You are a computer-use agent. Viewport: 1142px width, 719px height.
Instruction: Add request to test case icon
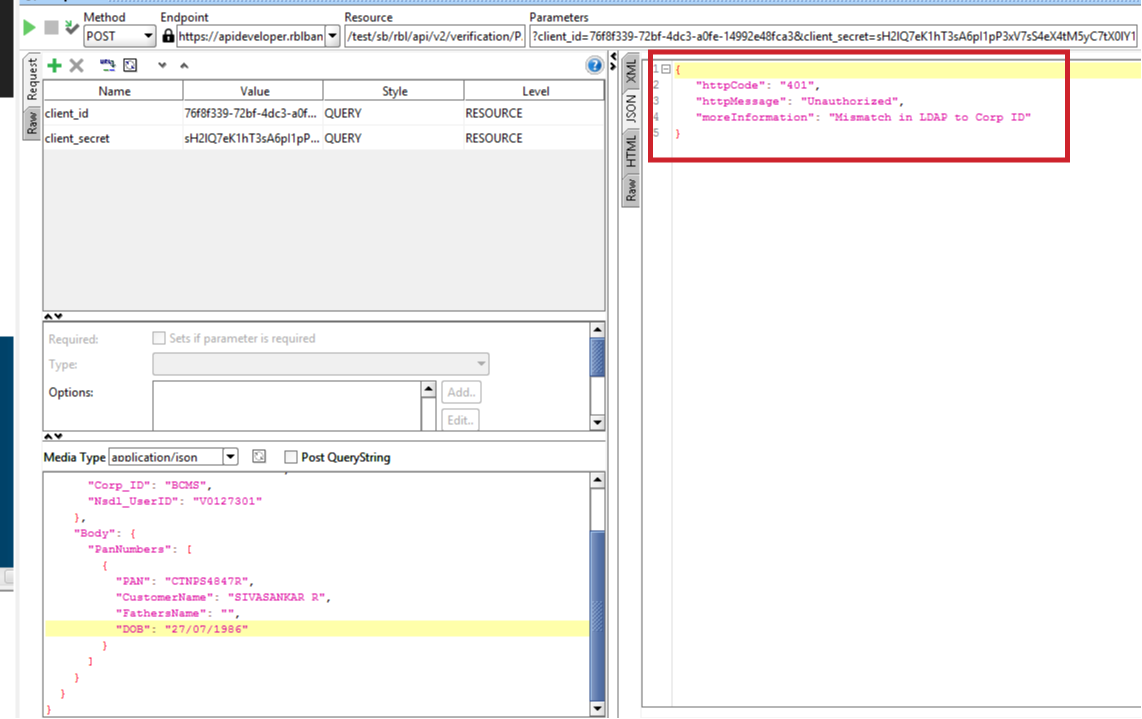pyautogui.click(x=71, y=28)
